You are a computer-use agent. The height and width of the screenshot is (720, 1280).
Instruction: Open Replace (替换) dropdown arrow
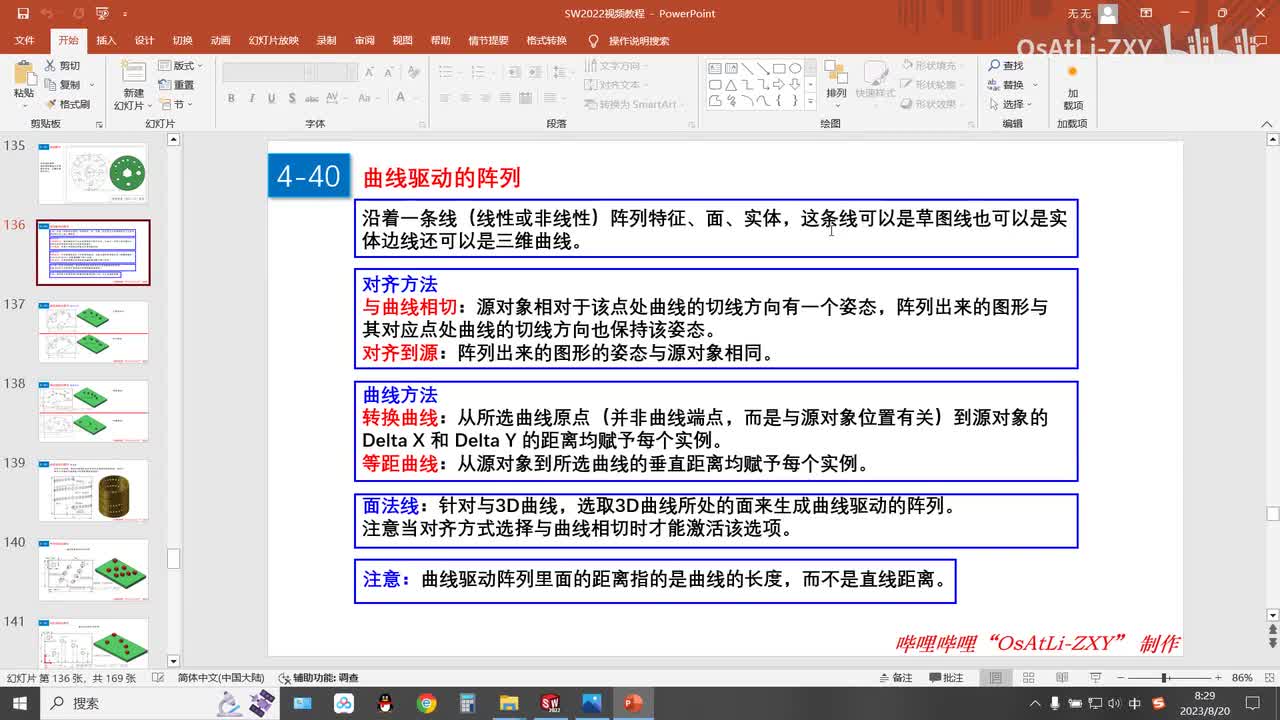(1034, 85)
